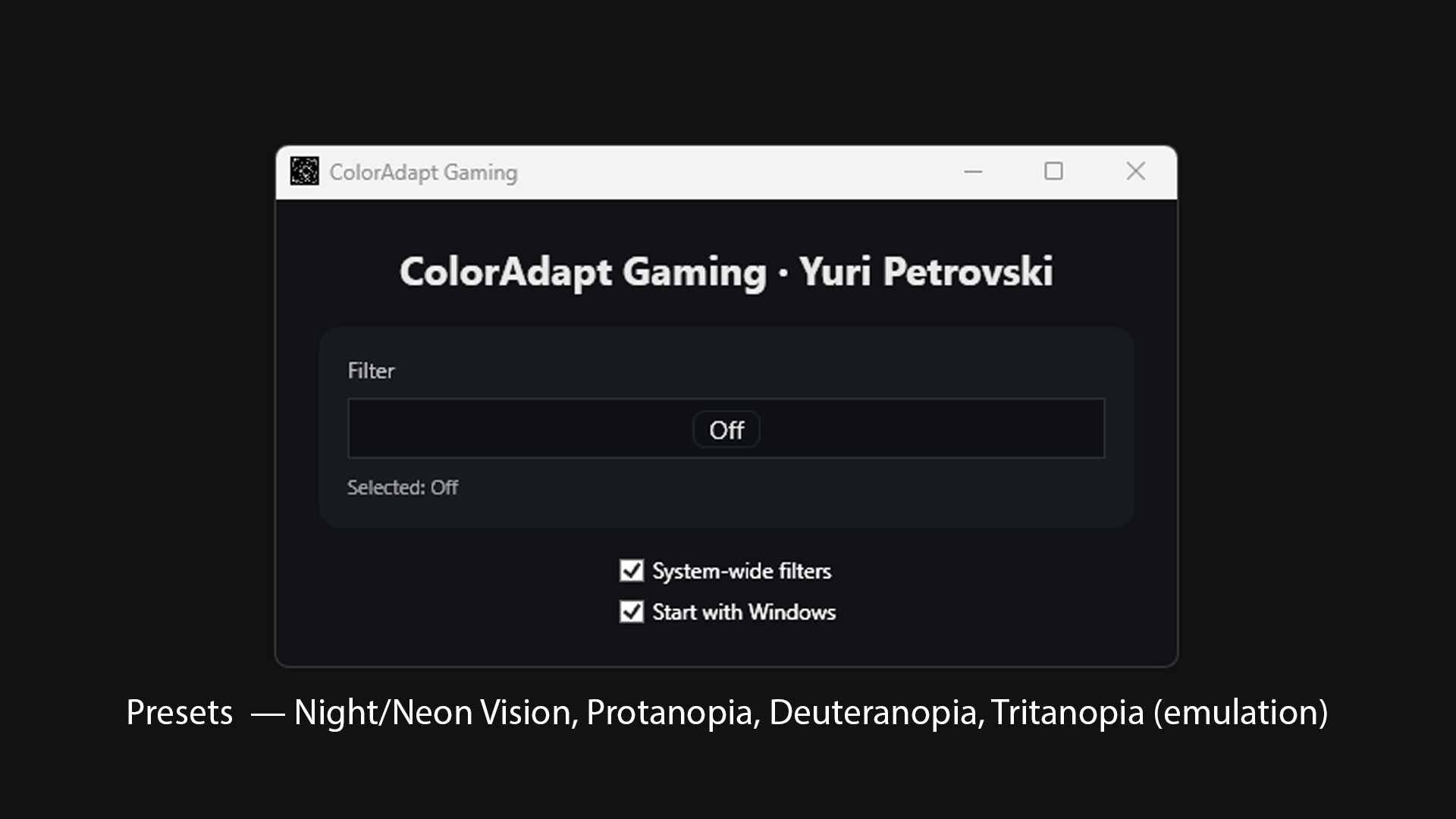Click the left empty side of Filter box
This screenshot has height=819, width=1456.
[x=516, y=428]
